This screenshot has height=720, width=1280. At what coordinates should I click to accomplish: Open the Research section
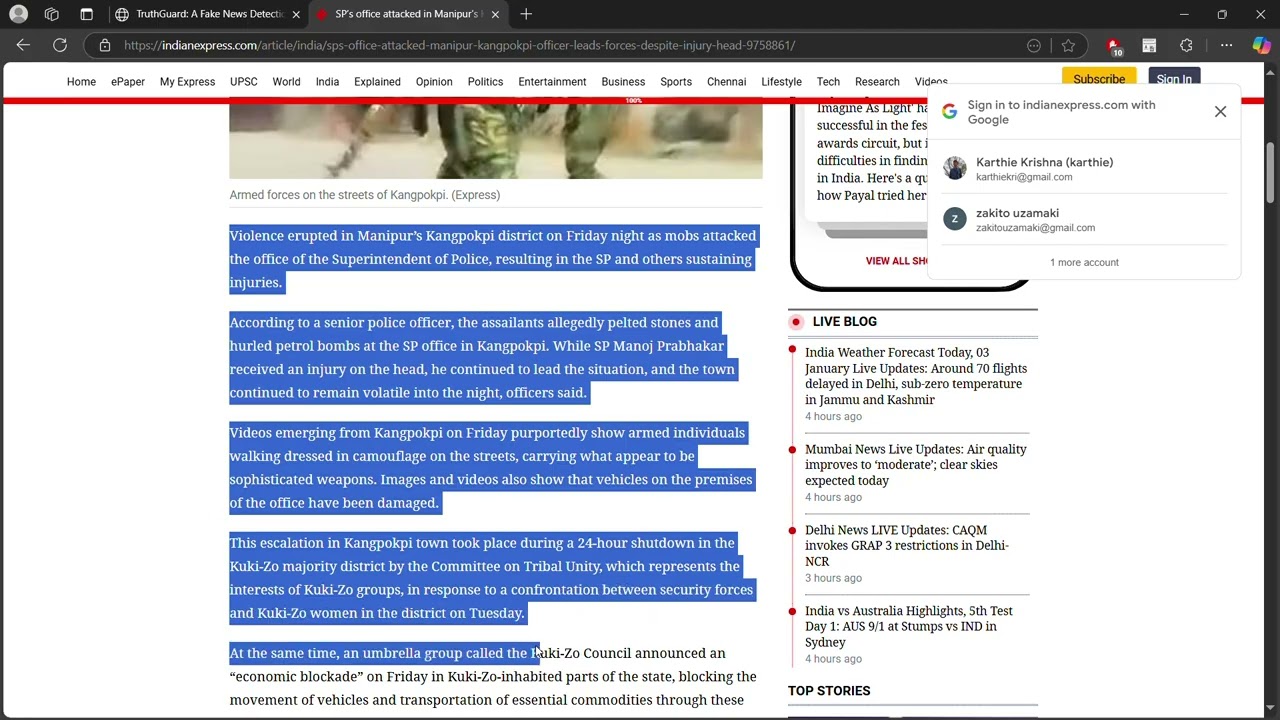877,82
